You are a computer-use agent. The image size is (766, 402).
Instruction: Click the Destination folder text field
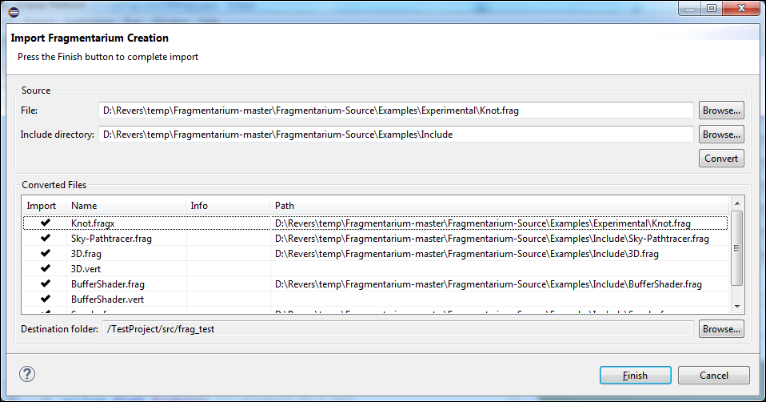tap(395, 328)
